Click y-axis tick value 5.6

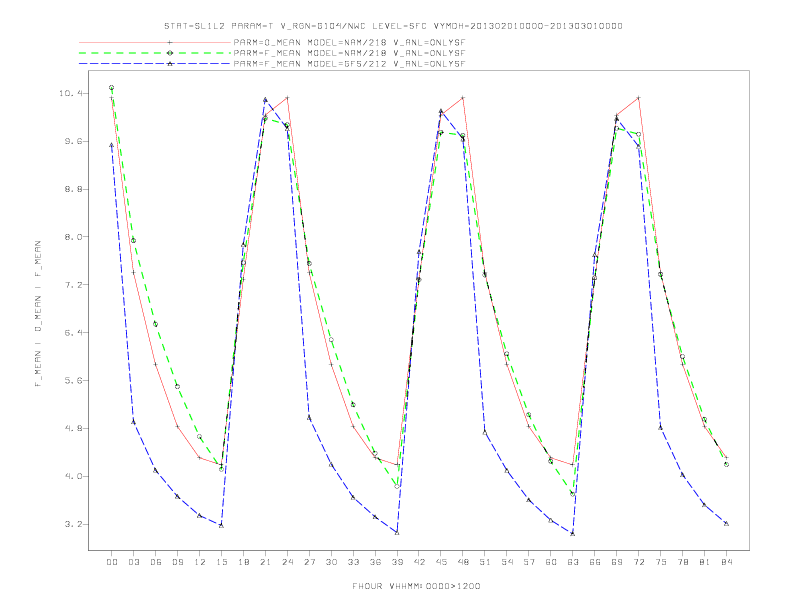pyautogui.click(x=73, y=381)
